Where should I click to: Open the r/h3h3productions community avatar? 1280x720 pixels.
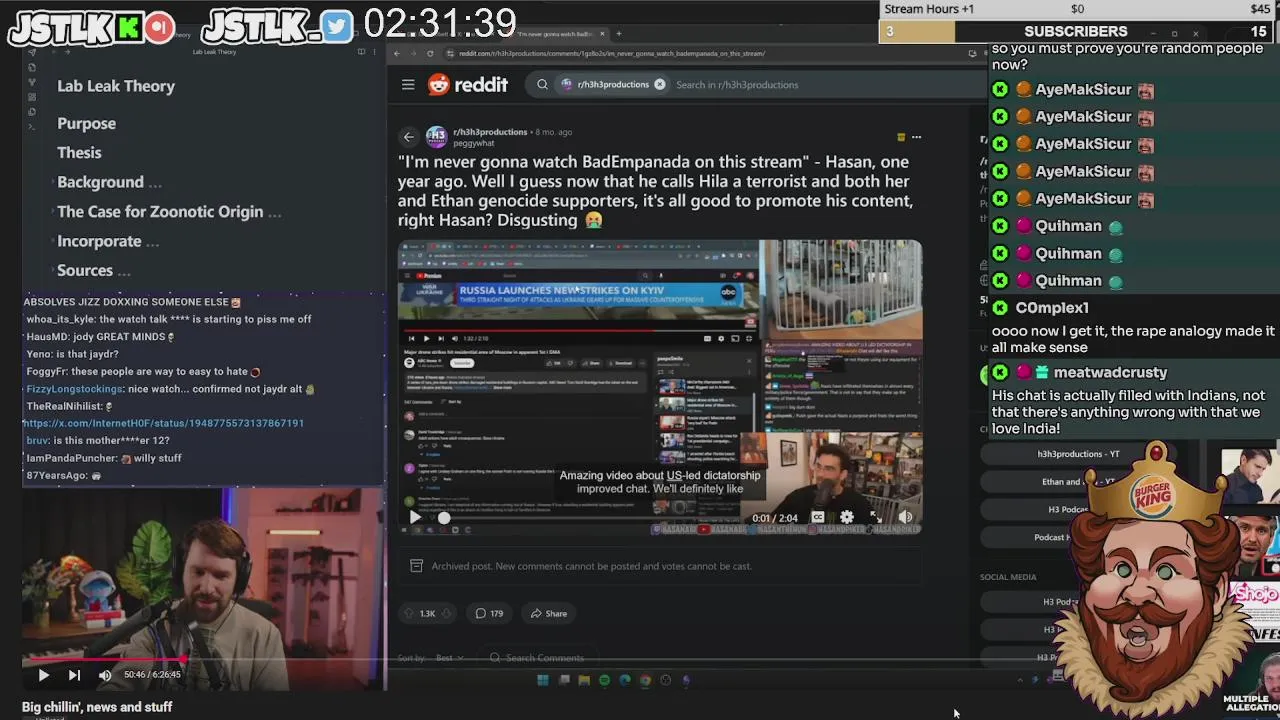click(436, 137)
